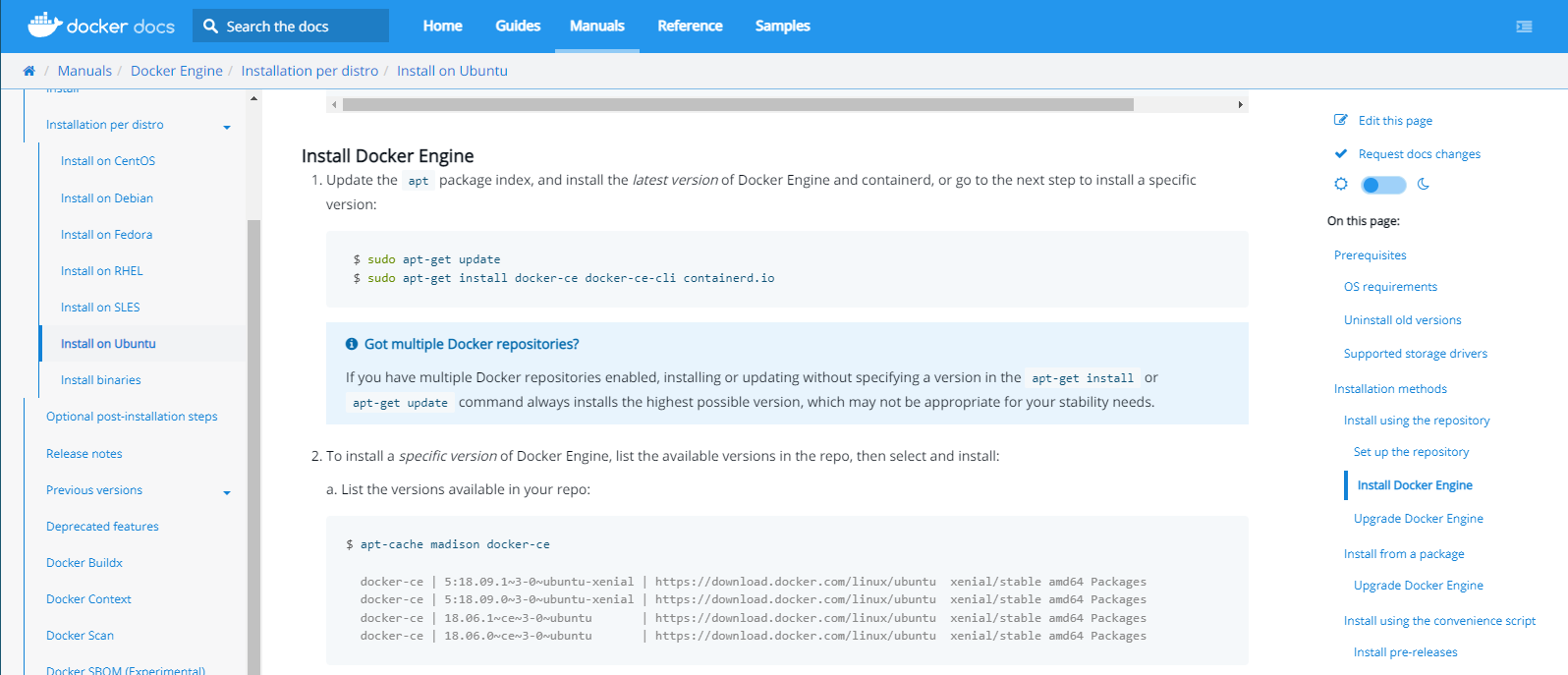Go to Manuals breadcrumb link
Viewport: 1568px width, 675px height.
[84, 71]
